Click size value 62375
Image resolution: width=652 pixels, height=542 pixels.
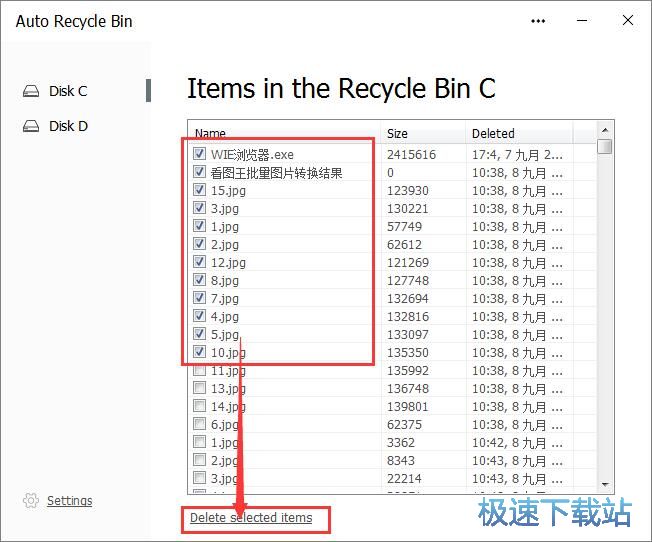(x=404, y=424)
